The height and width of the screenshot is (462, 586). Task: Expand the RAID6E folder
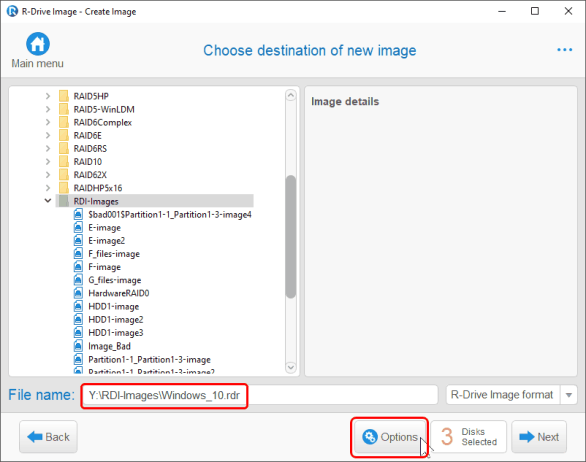click(x=48, y=135)
